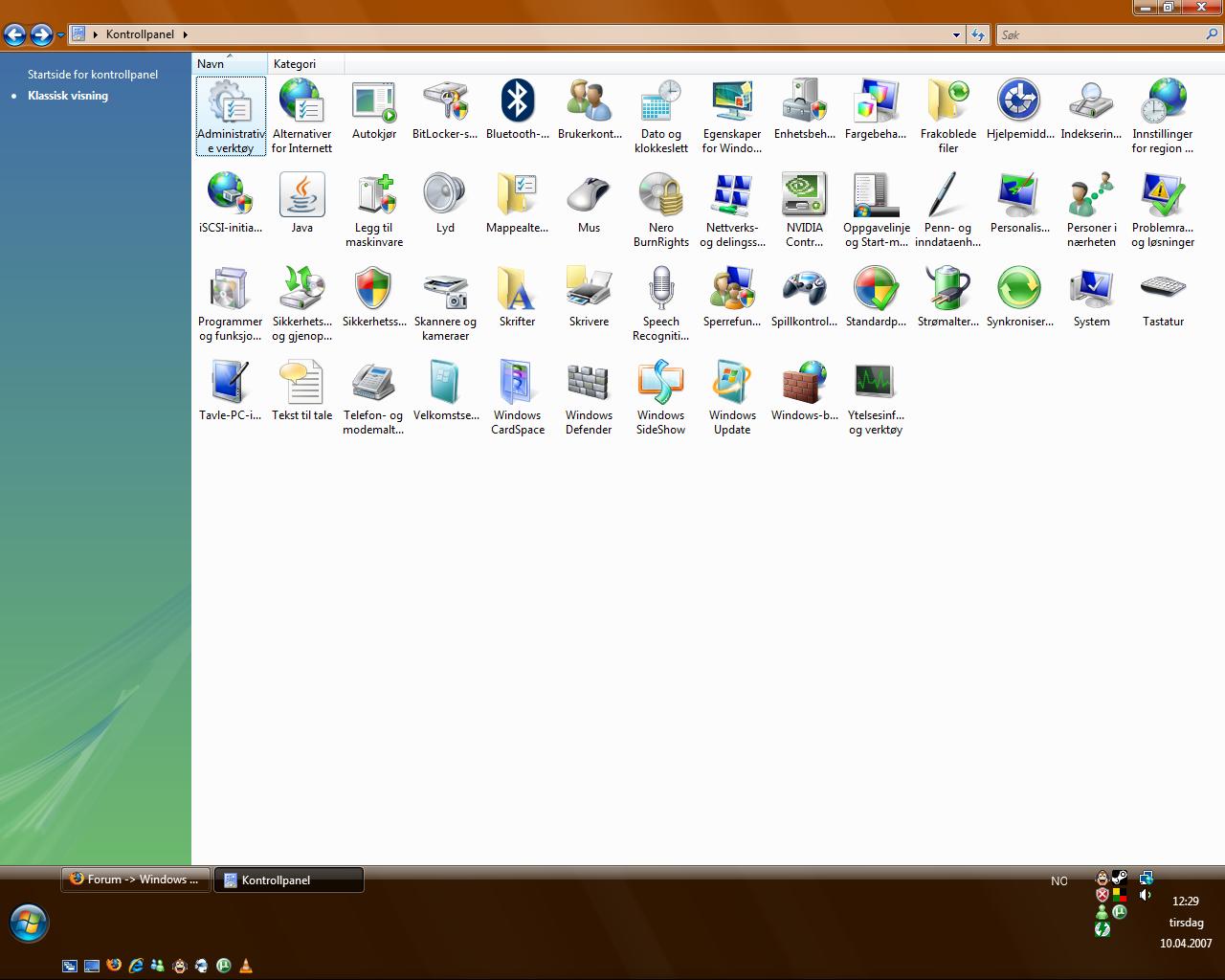Open Alternativer for Internett
Viewport: 1225px width, 980px height.
302,116
